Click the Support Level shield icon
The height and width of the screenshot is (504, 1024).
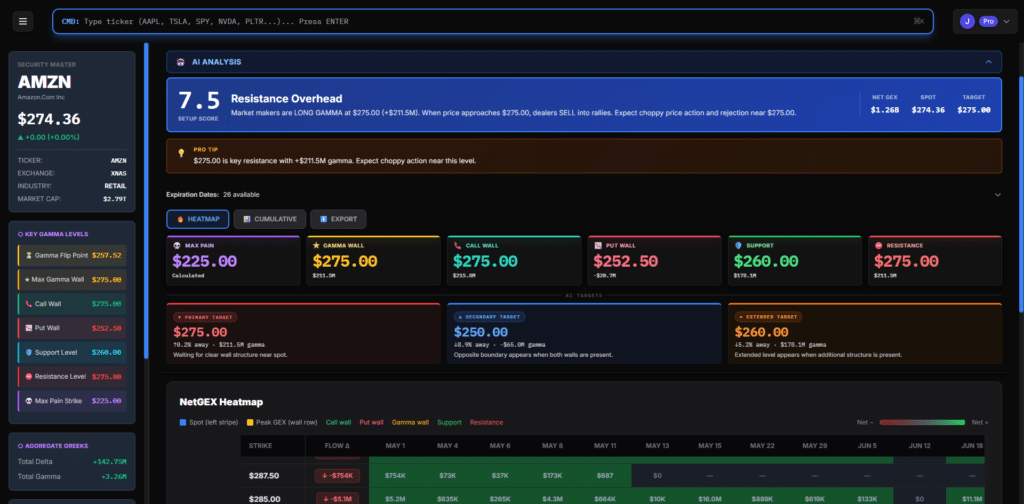[x=27, y=353]
